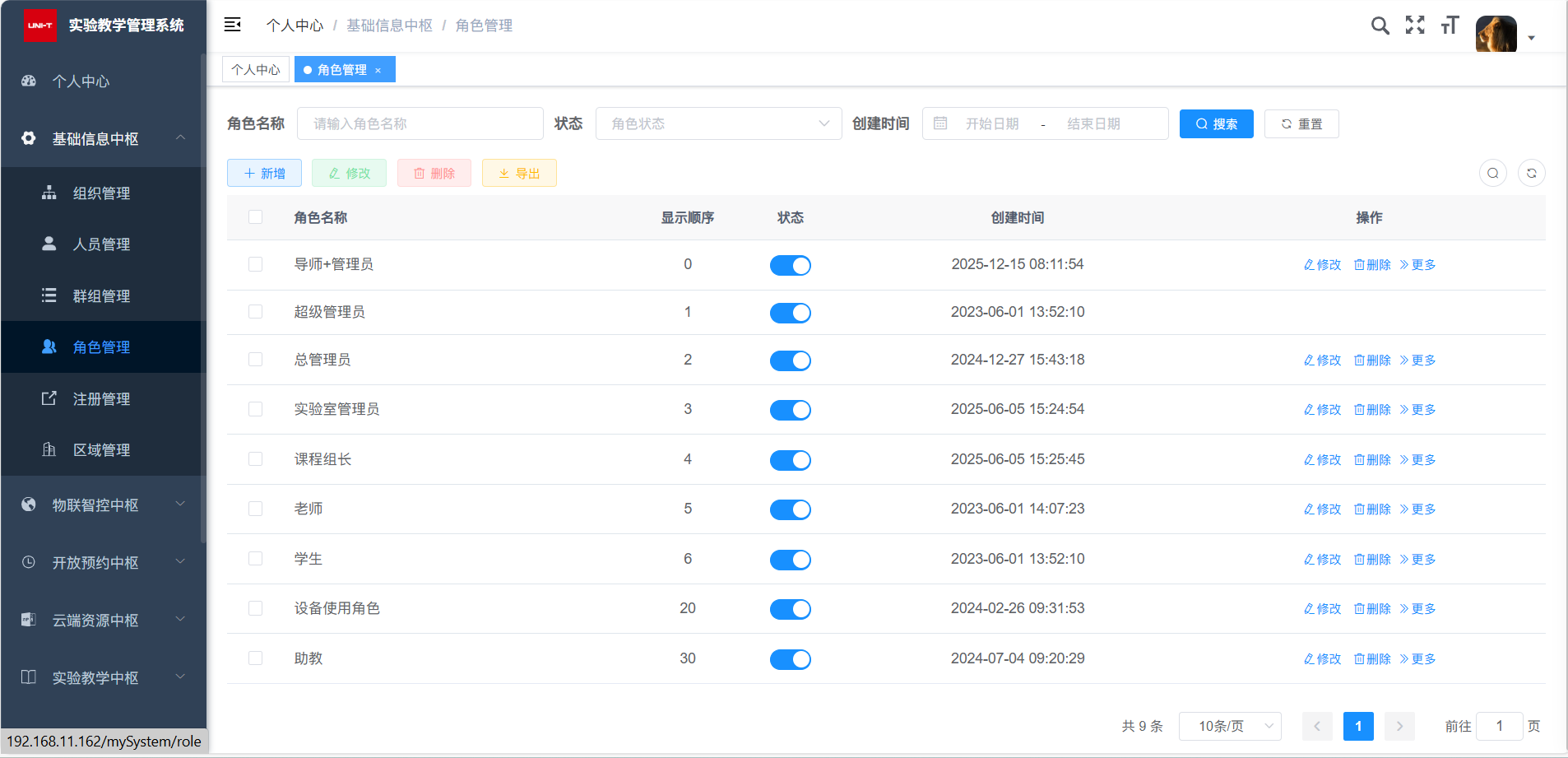Toggle status switch for 学生 role
Image resolution: width=1568 pixels, height=758 pixels.
(790, 560)
